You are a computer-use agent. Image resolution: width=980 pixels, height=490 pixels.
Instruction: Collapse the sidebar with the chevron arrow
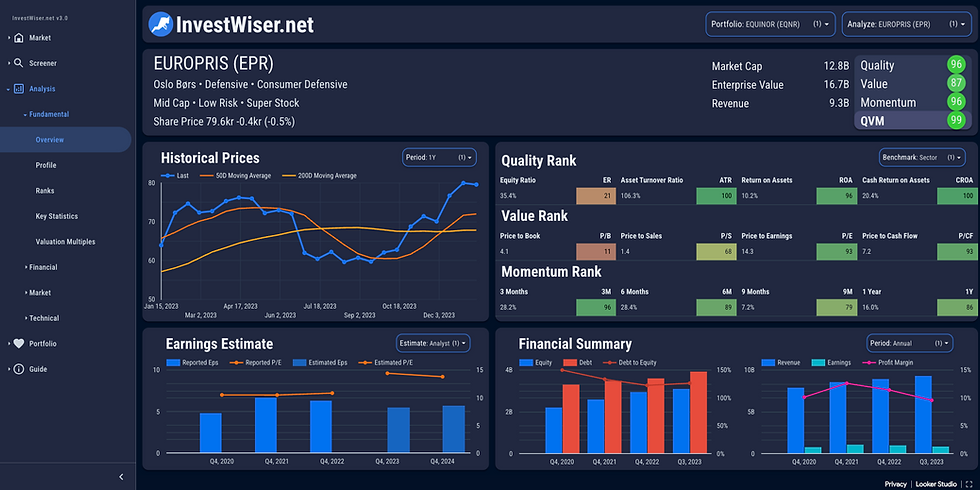[121, 477]
